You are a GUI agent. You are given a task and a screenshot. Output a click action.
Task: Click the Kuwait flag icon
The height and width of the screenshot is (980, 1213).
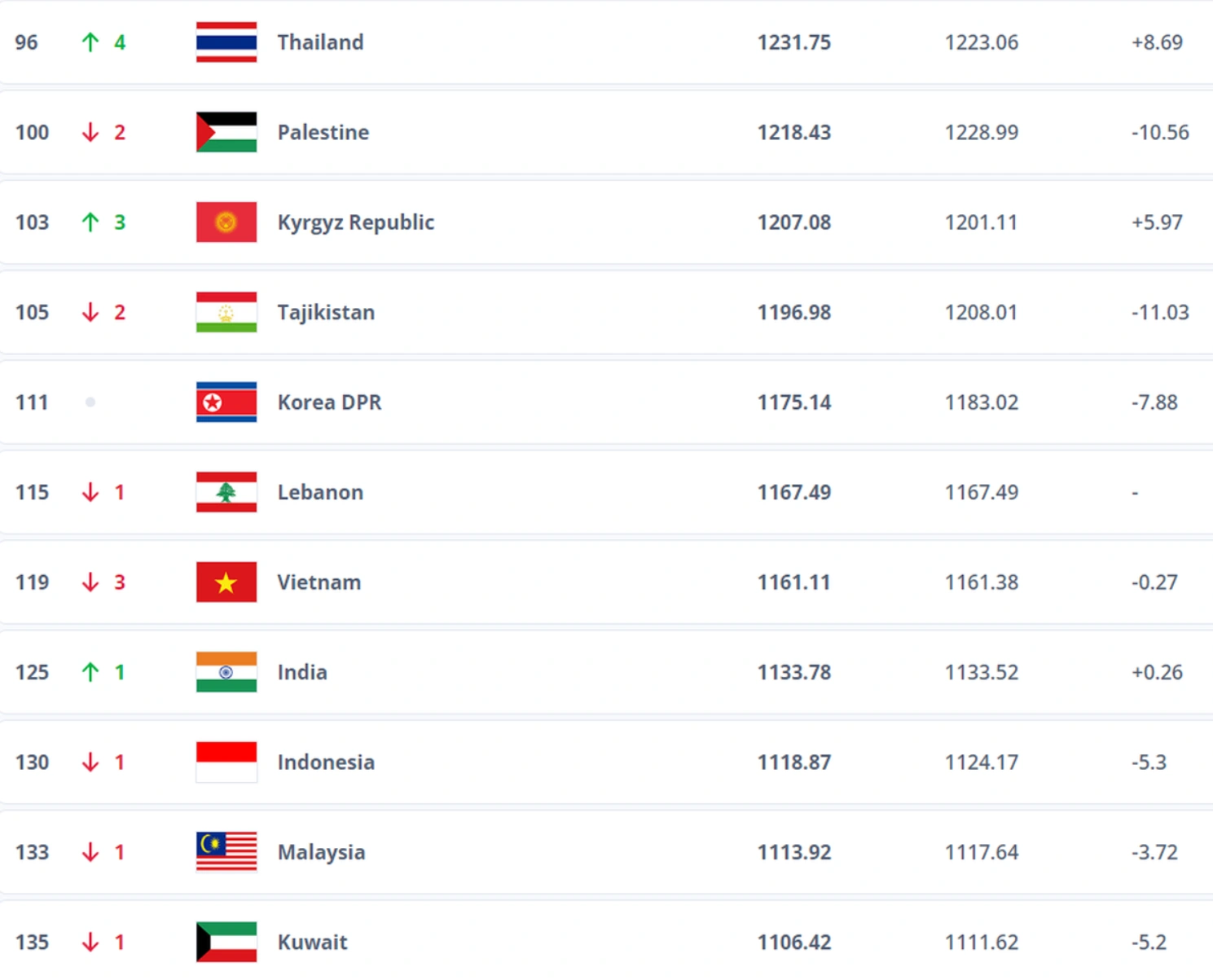tap(226, 943)
